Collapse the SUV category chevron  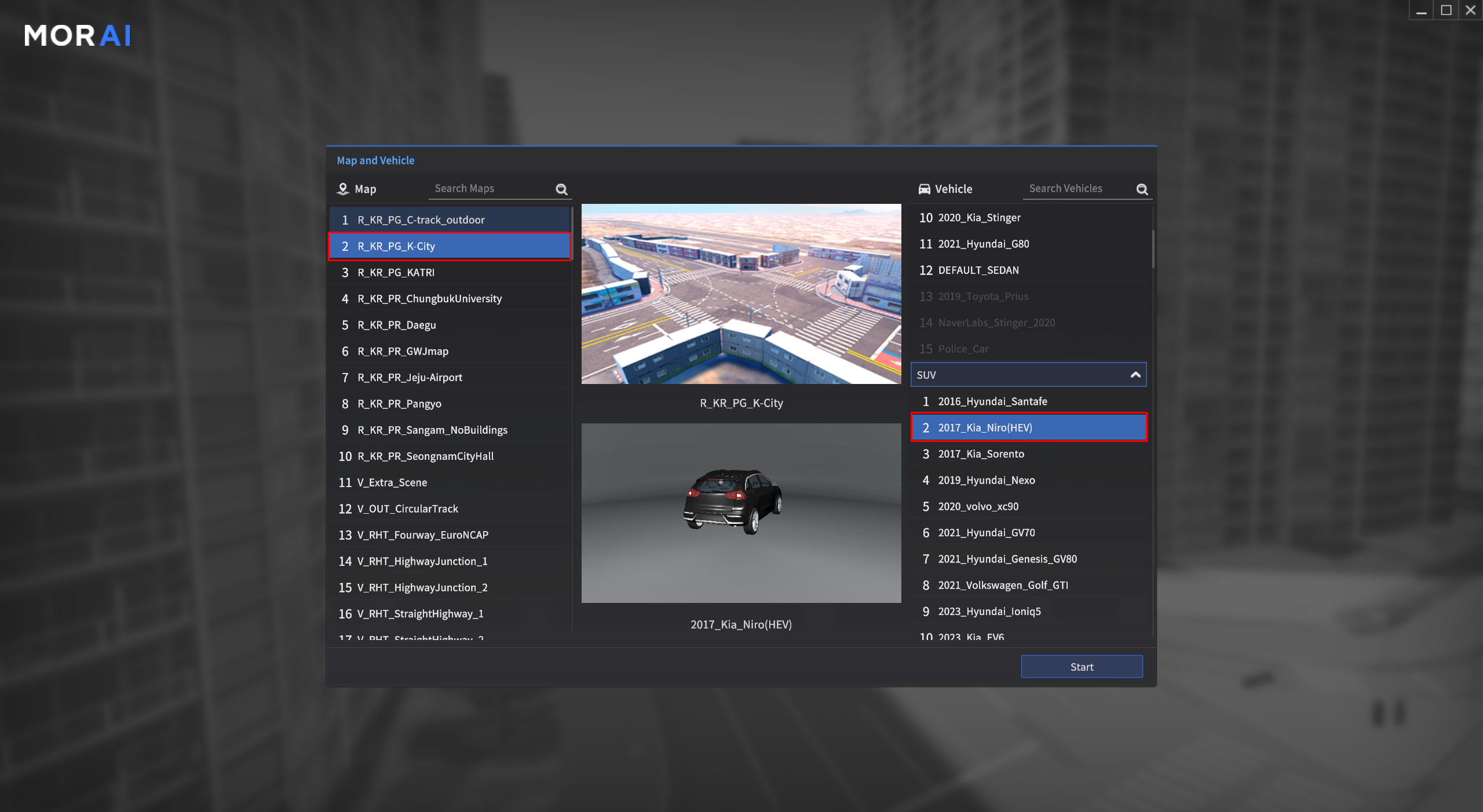[1135, 375]
